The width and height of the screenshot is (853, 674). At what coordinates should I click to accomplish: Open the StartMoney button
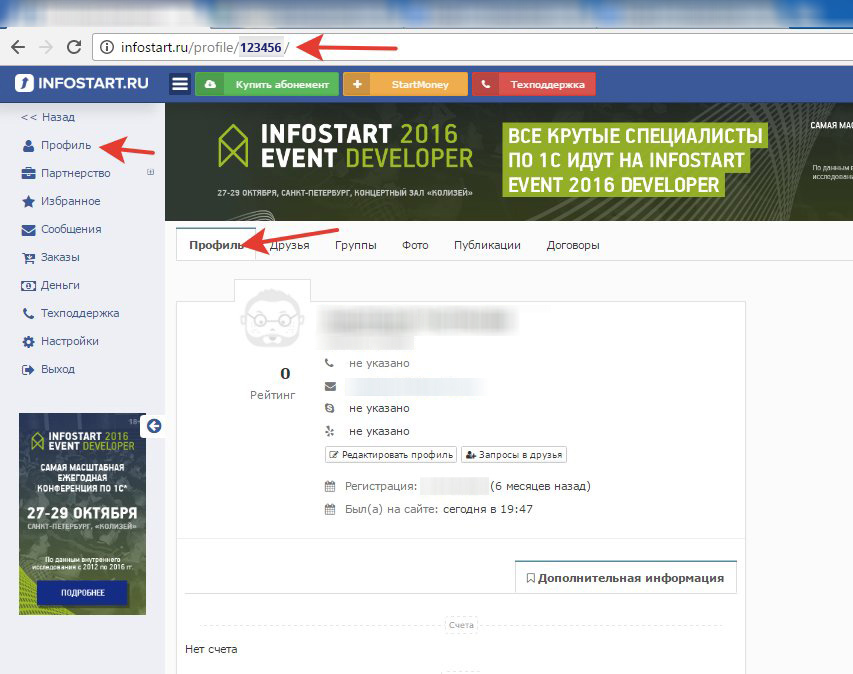coord(405,84)
